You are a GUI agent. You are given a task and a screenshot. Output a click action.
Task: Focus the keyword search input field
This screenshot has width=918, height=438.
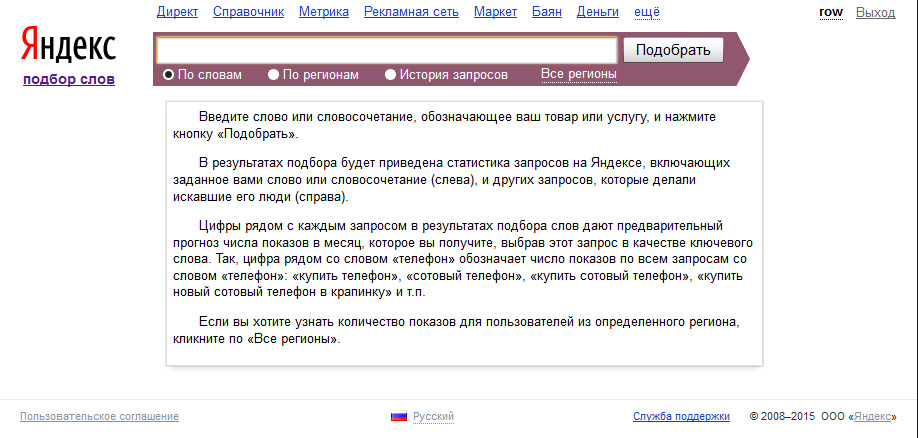coord(387,50)
